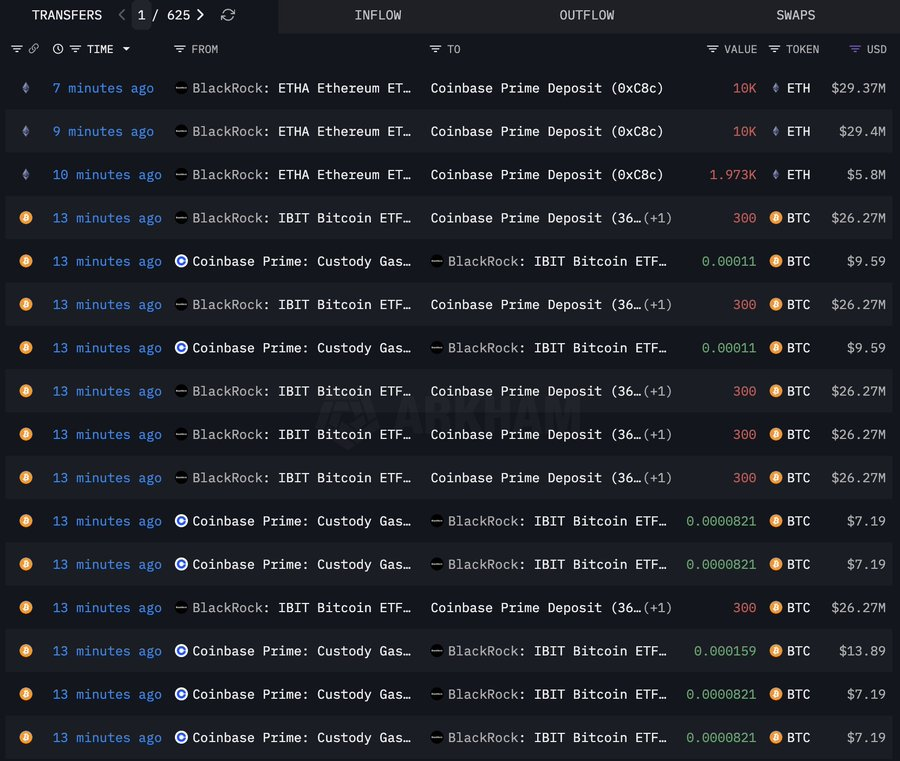Image resolution: width=900 pixels, height=761 pixels.
Task: Refresh the transfers list
Action: tap(228, 15)
